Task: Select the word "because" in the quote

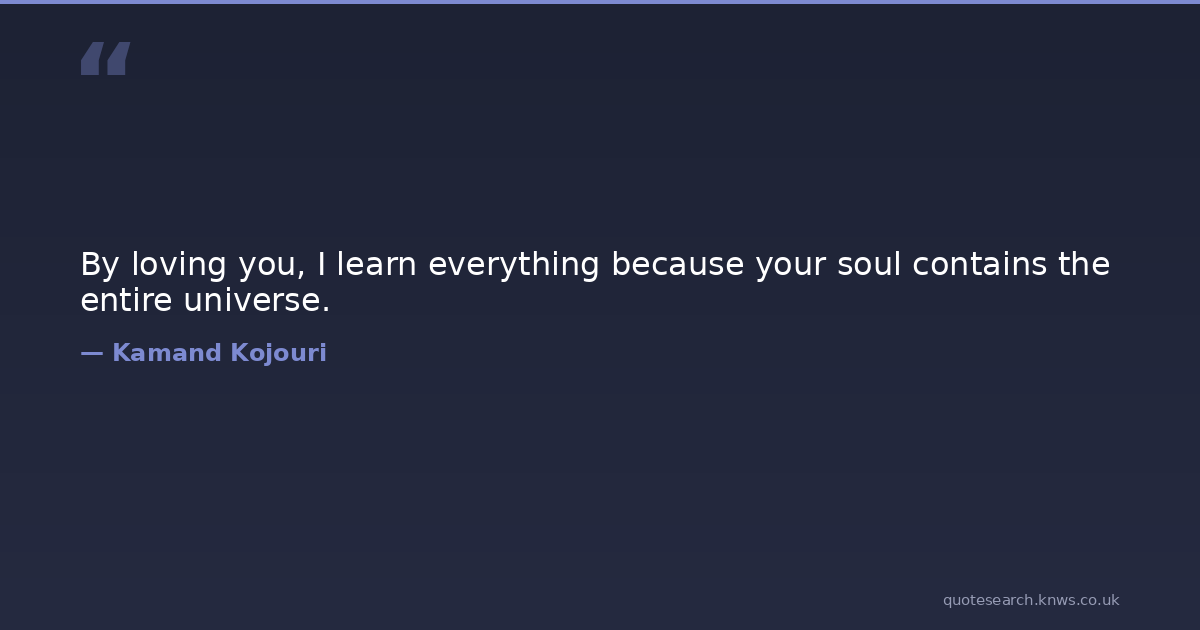Action: (x=677, y=265)
